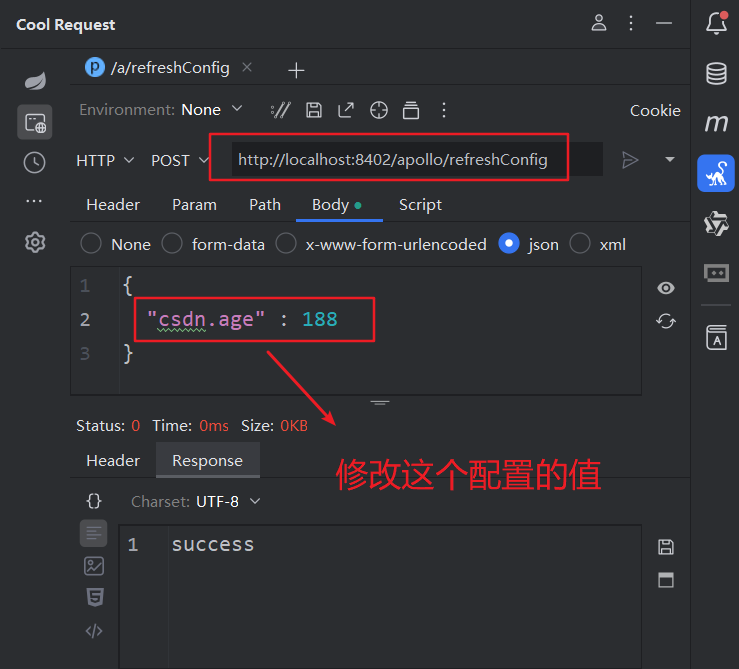The height and width of the screenshot is (669, 739).
Task: Open the translation book icon
Action: (716, 338)
